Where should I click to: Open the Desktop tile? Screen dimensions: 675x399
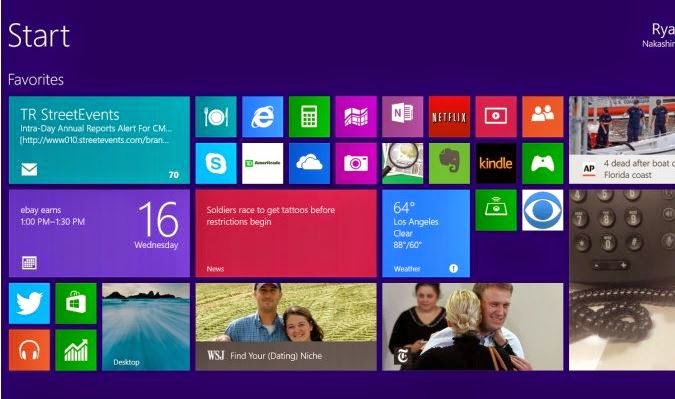tap(146, 327)
